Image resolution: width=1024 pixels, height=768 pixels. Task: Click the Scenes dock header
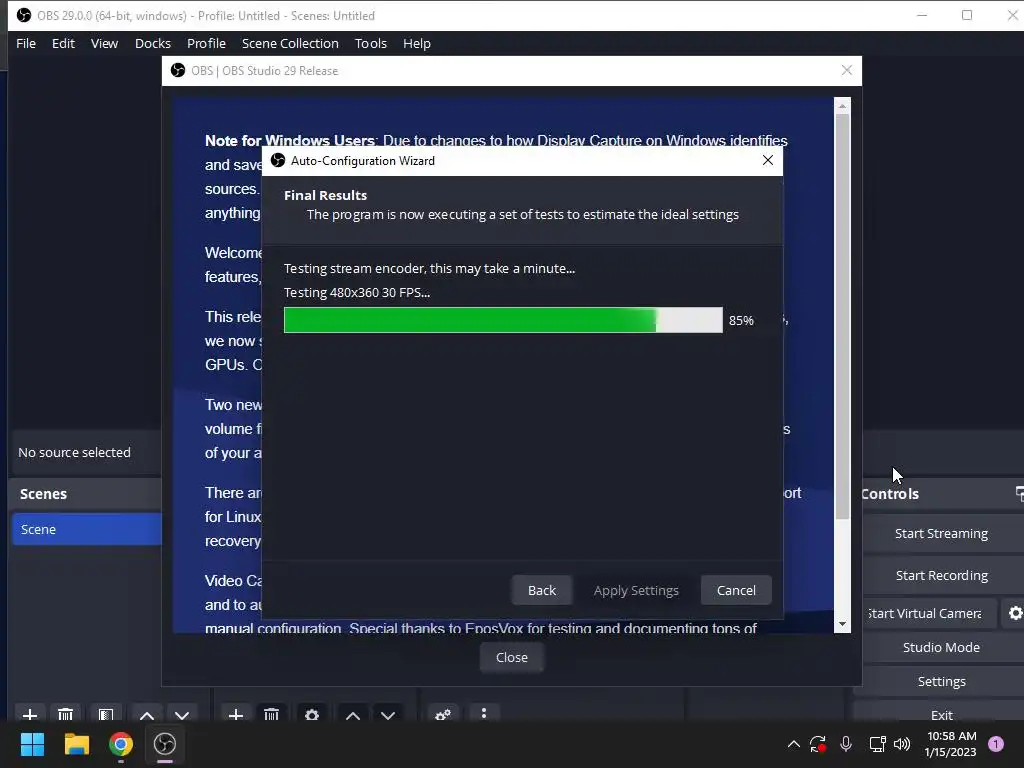tap(87, 493)
